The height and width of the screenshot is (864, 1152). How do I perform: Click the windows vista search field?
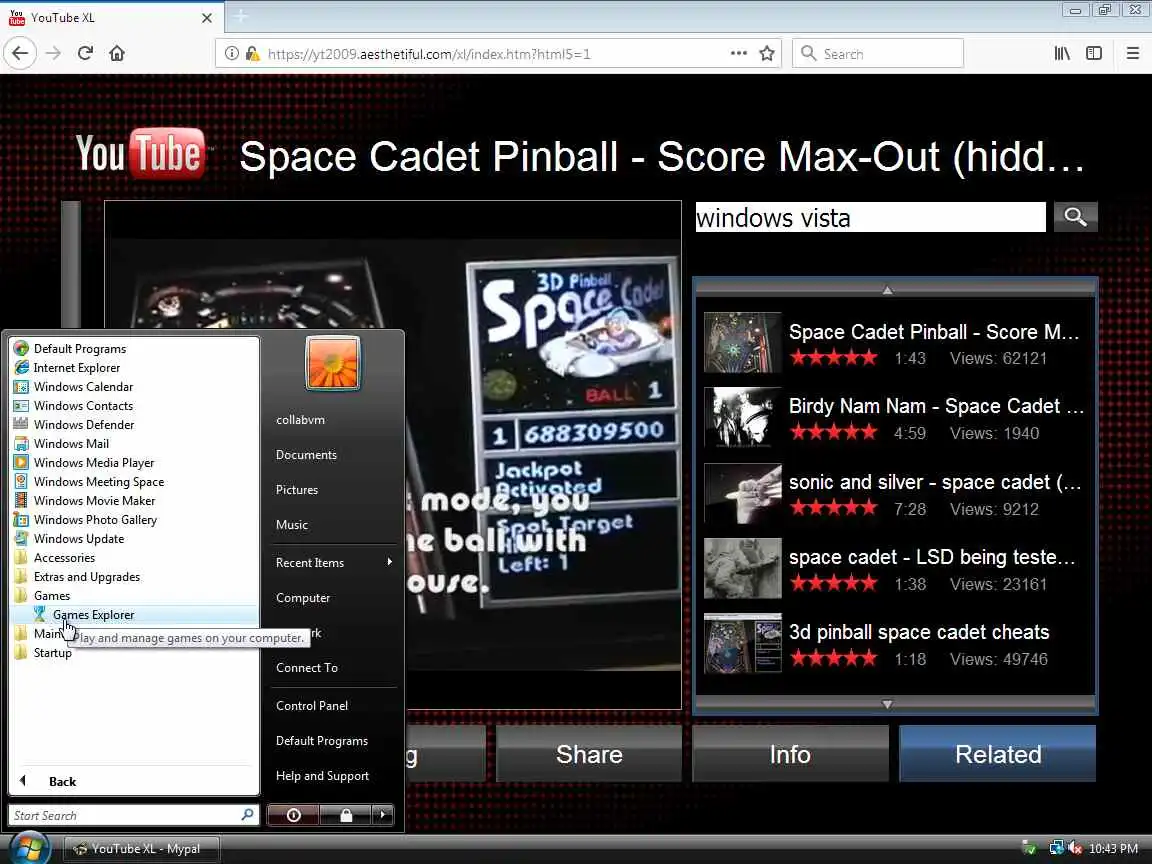pyautogui.click(x=870, y=217)
